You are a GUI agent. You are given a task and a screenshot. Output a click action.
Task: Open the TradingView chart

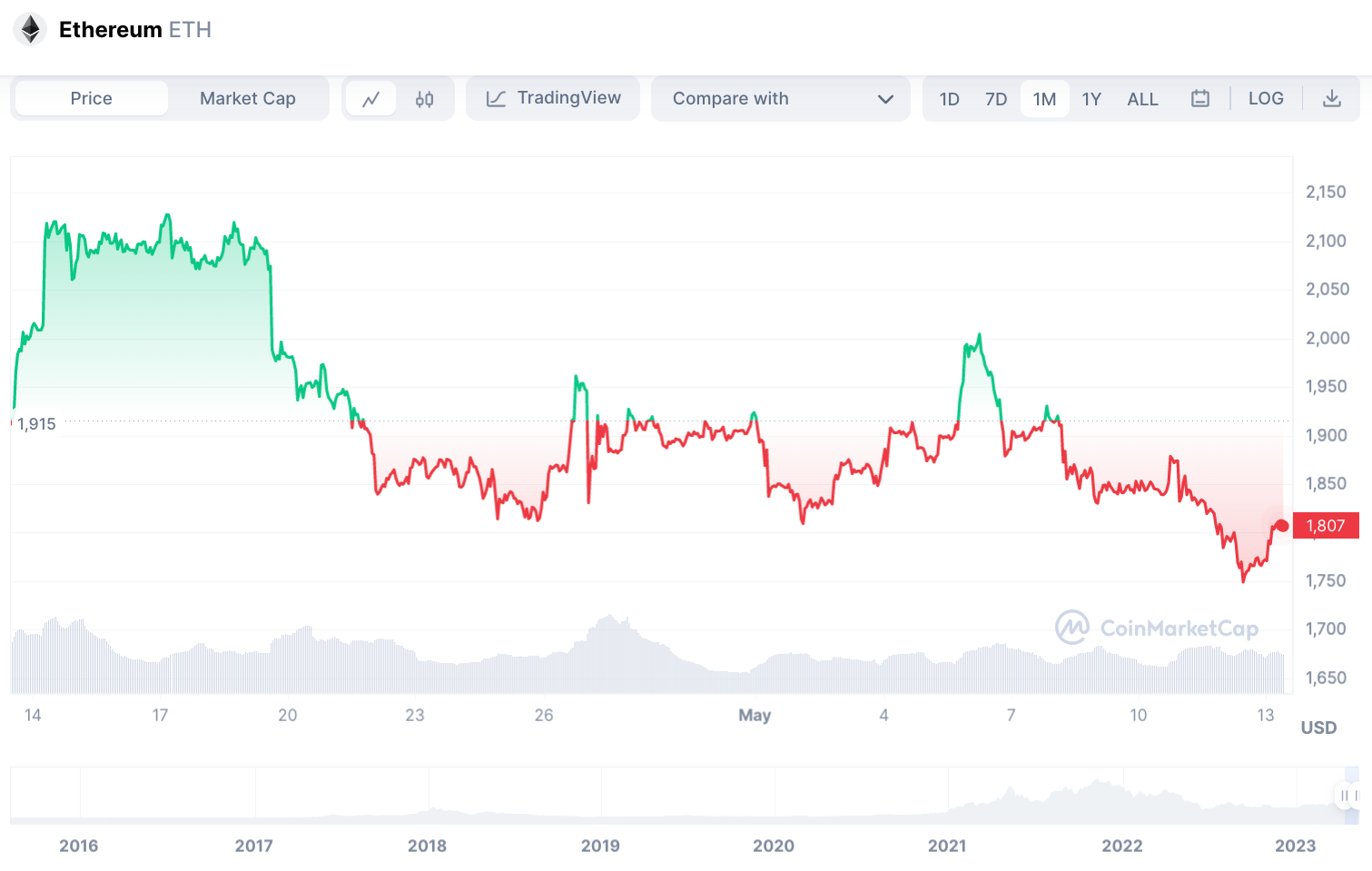pos(553,98)
